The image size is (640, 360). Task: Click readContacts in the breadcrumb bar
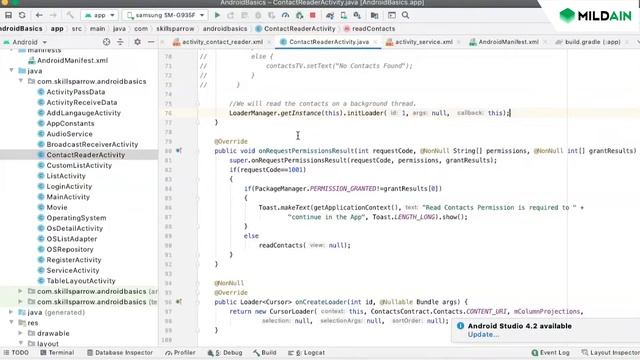(x=369, y=29)
